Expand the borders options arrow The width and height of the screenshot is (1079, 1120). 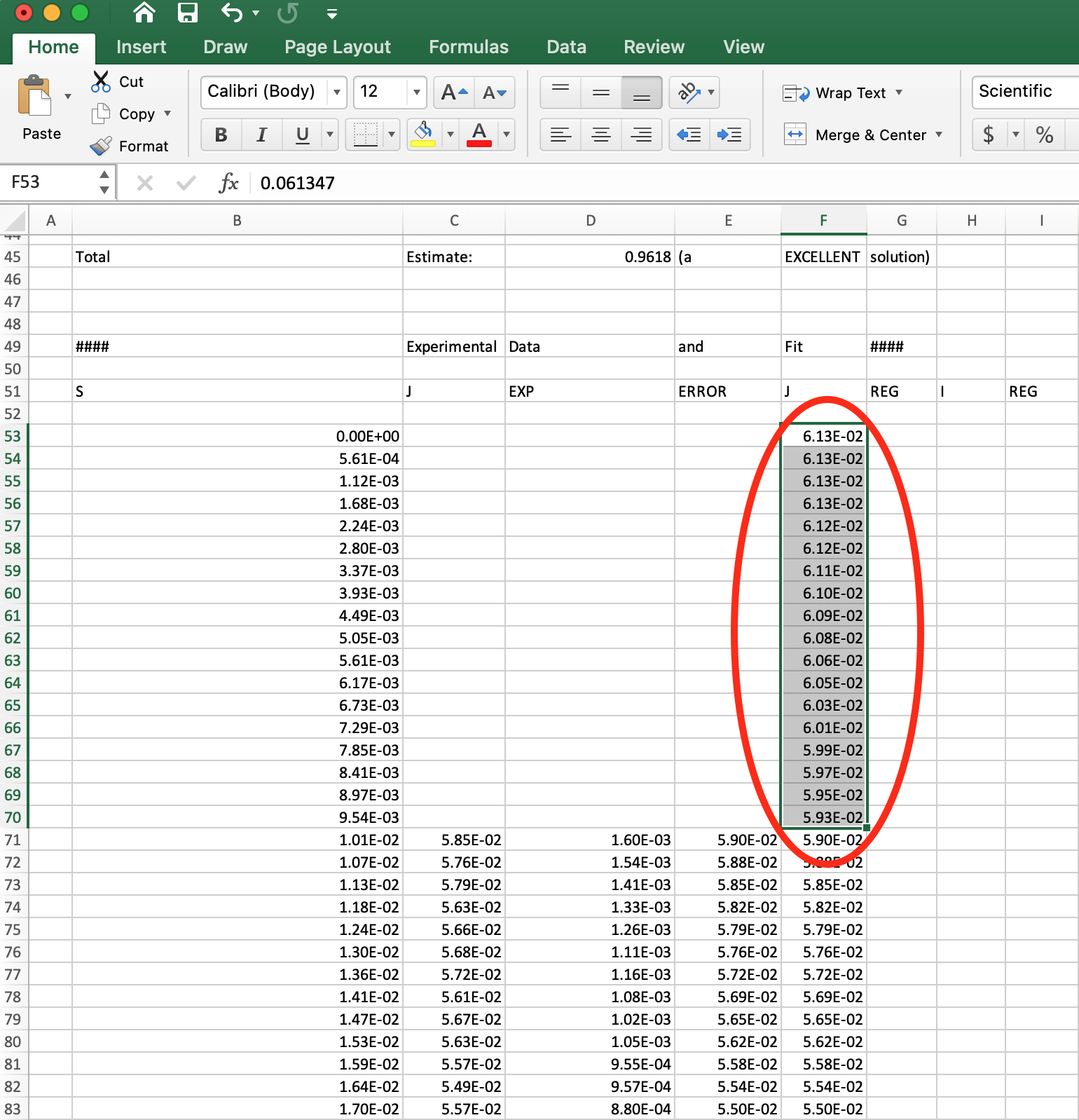point(392,135)
